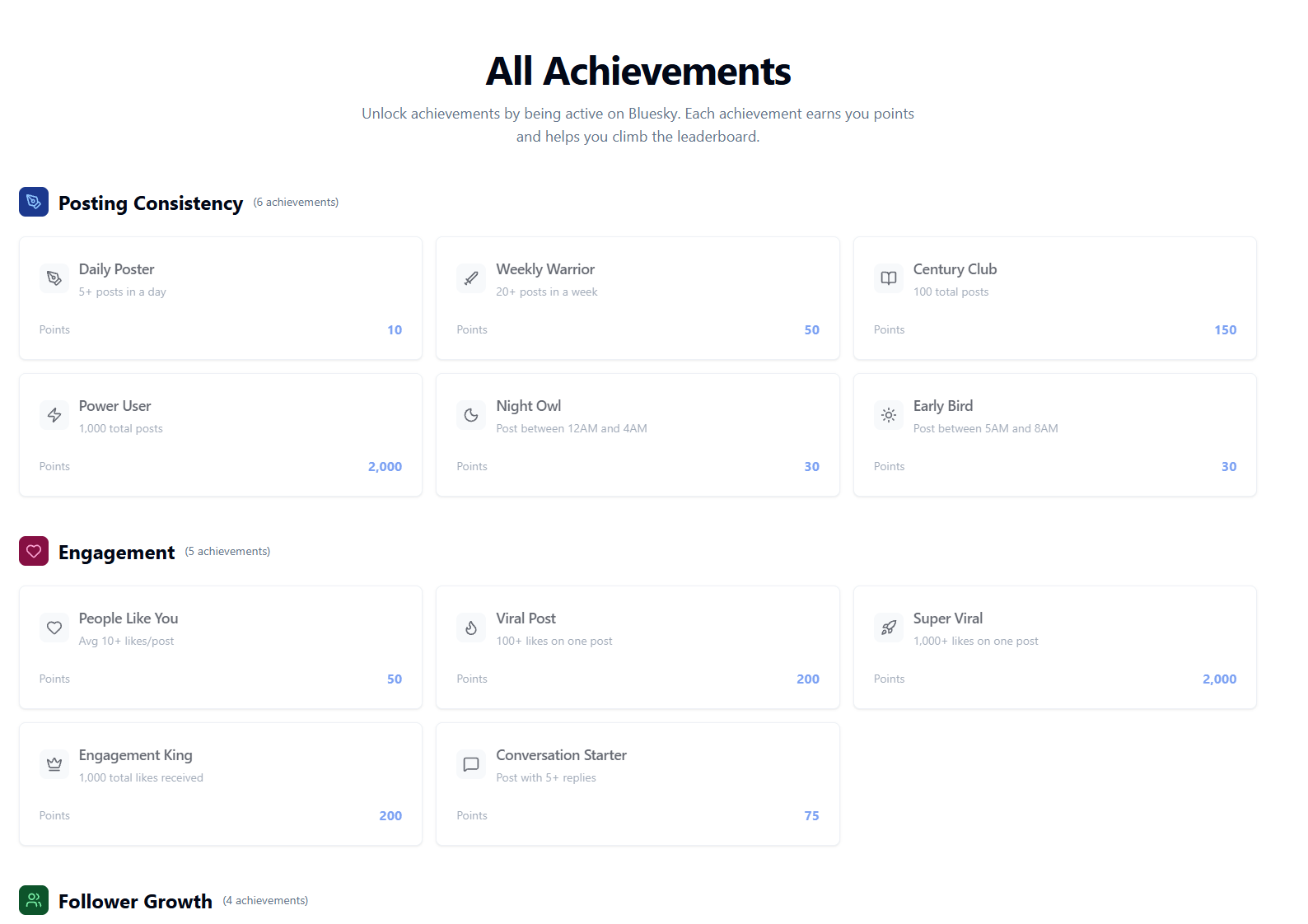Click the "Post with 5+ replies" description

pos(546,777)
